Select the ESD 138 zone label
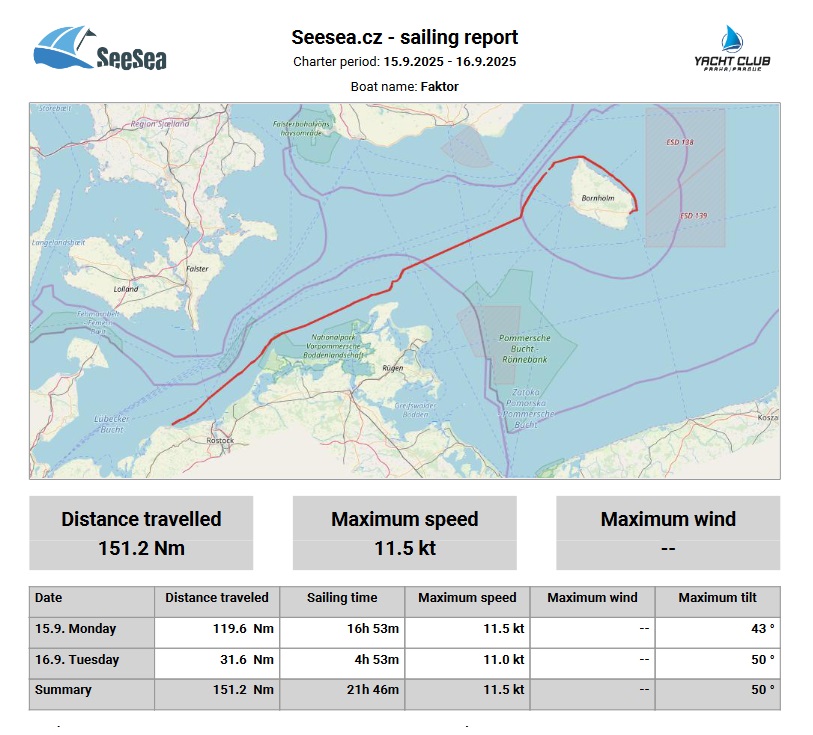 [x=680, y=143]
